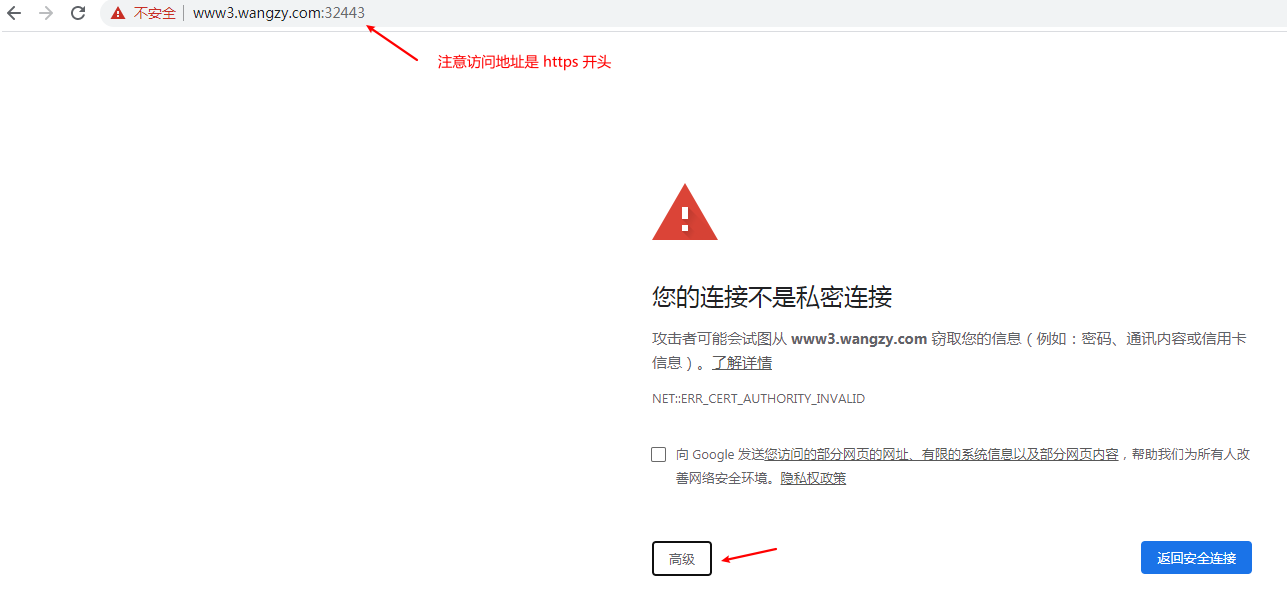
Task: Enable the send-info-to-Google checkbox
Action: point(658,454)
